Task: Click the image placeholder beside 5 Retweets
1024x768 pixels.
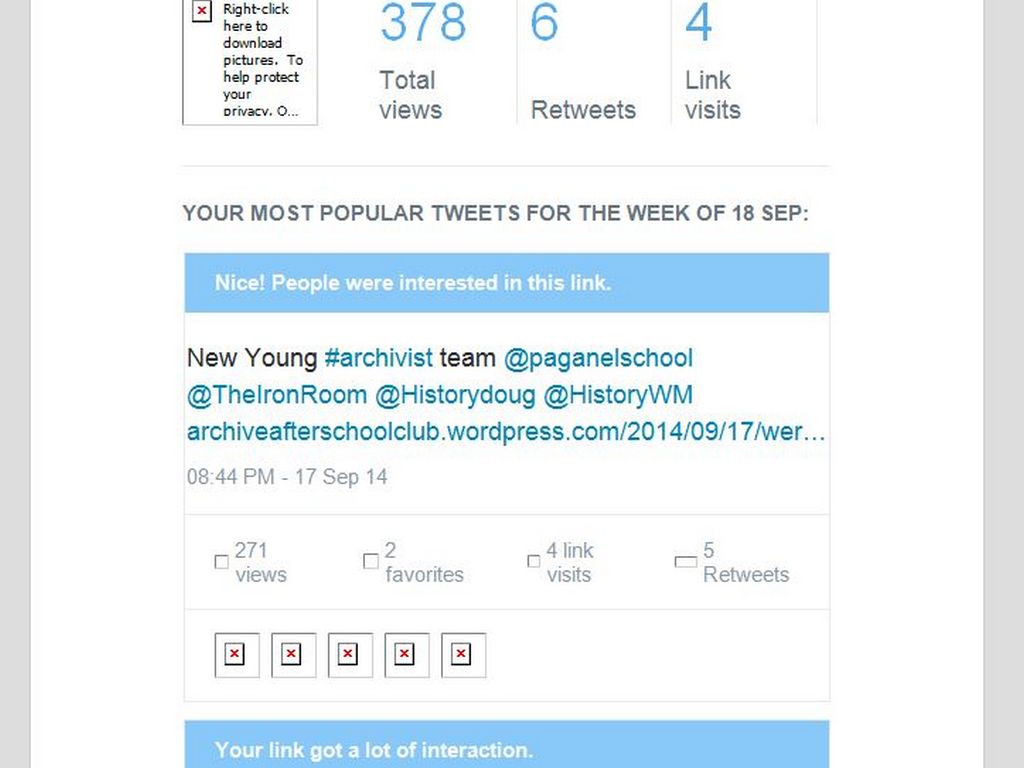Action: click(685, 562)
